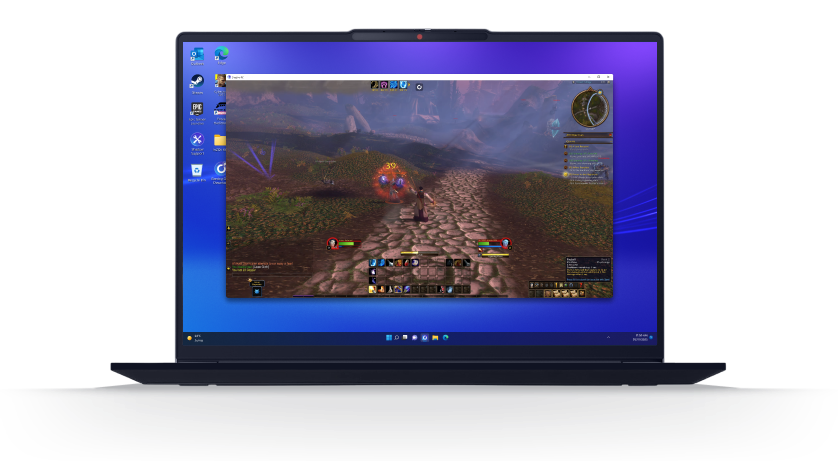Open the Outlook desktop shortcut

[197, 54]
